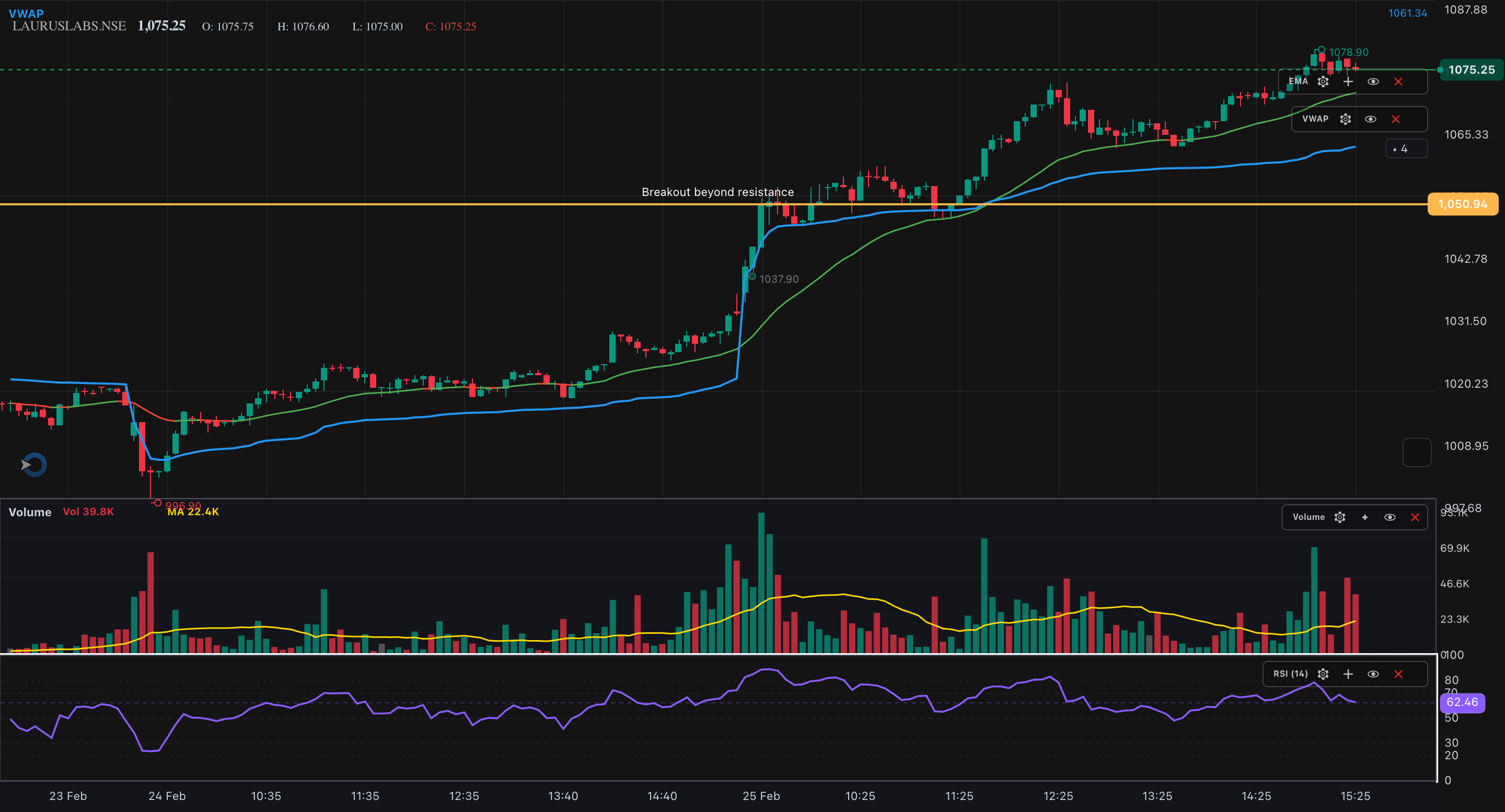This screenshot has width=1505, height=812.
Task: Click the plus icon on the EMA panel
Action: coord(1348,81)
